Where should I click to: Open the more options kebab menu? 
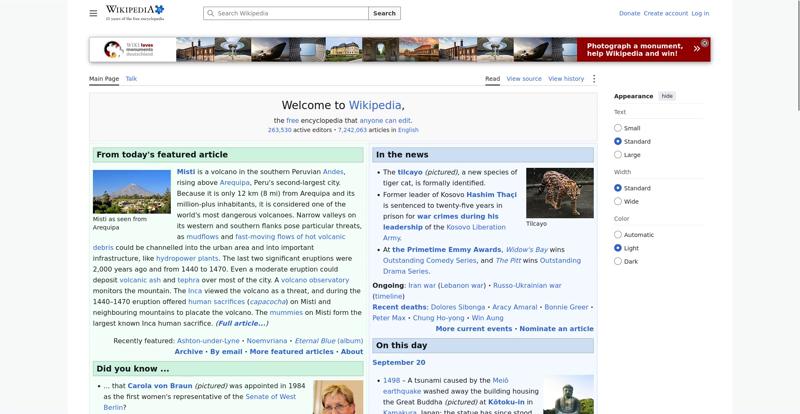[593, 79]
